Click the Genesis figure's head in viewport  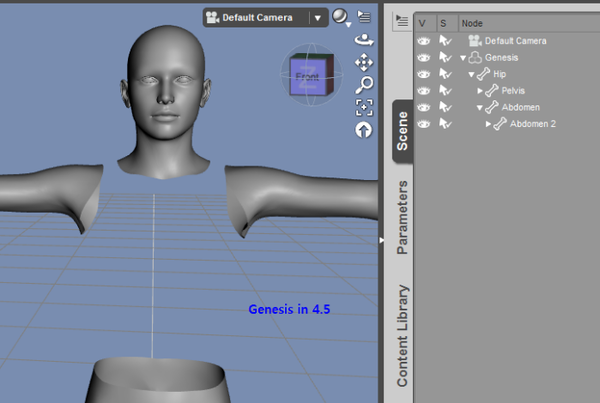[165, 85]
